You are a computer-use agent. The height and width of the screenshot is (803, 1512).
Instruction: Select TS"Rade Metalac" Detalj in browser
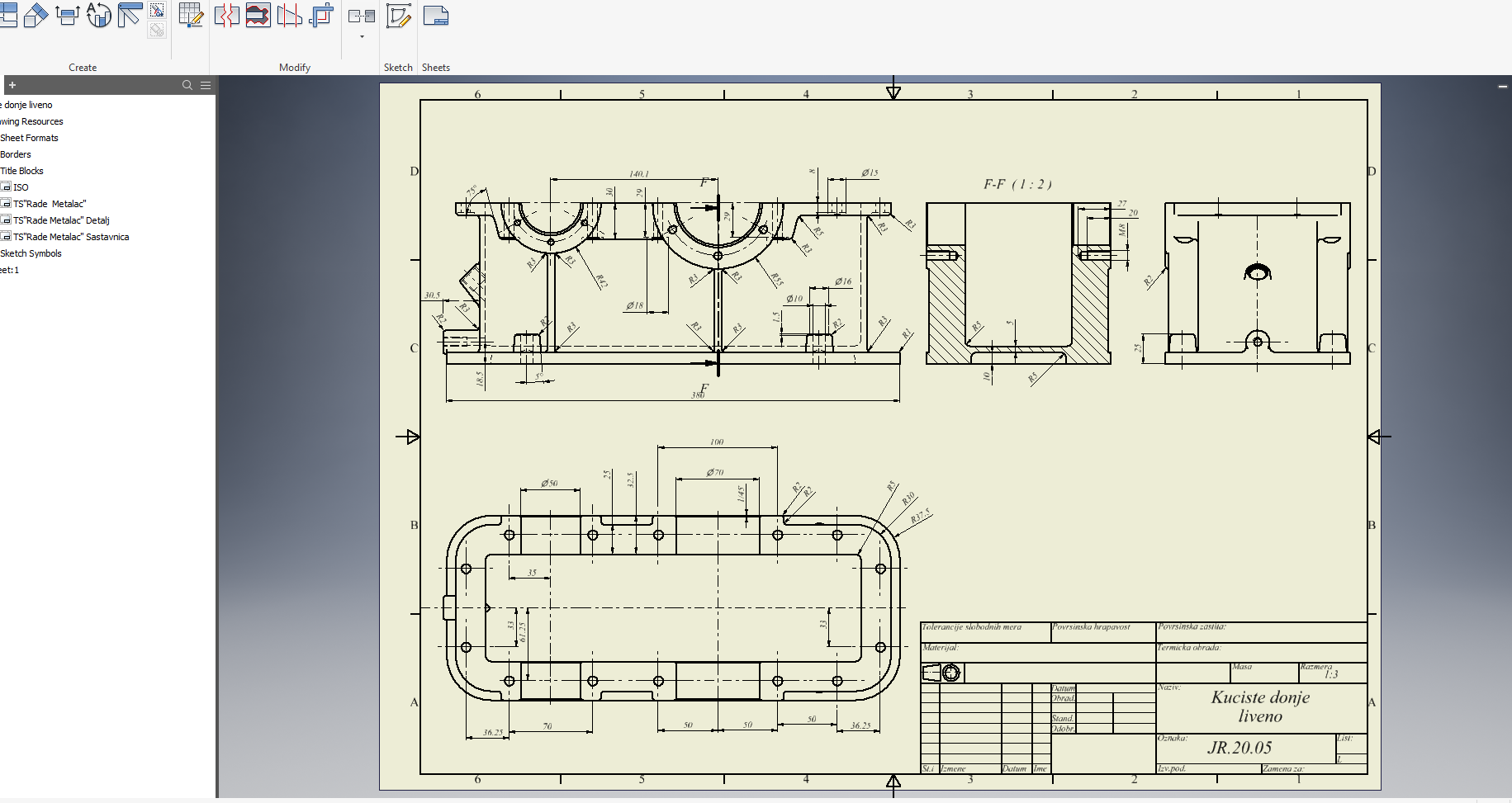point(61,220)
